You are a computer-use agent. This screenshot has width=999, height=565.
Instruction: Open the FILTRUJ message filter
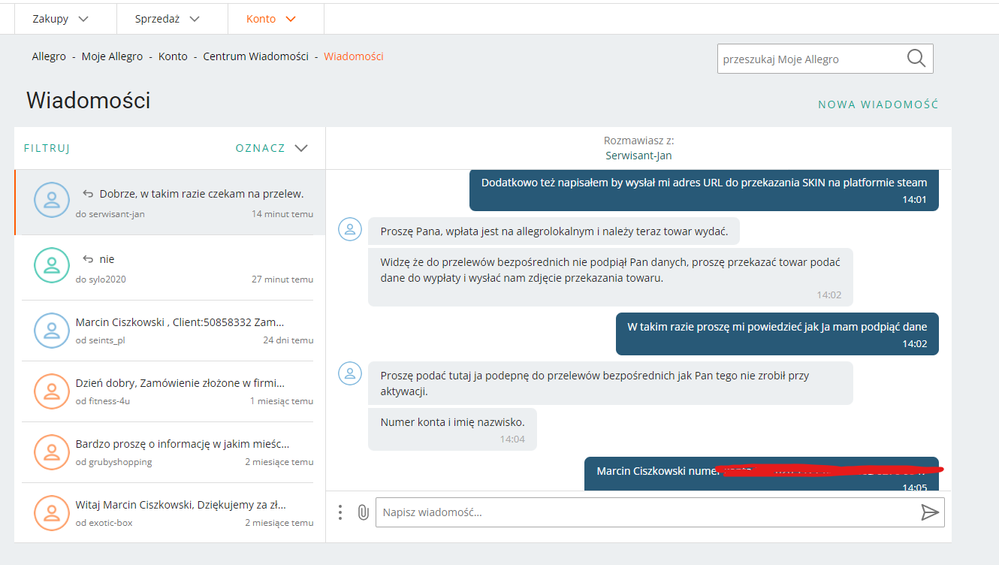click(47, 148)
